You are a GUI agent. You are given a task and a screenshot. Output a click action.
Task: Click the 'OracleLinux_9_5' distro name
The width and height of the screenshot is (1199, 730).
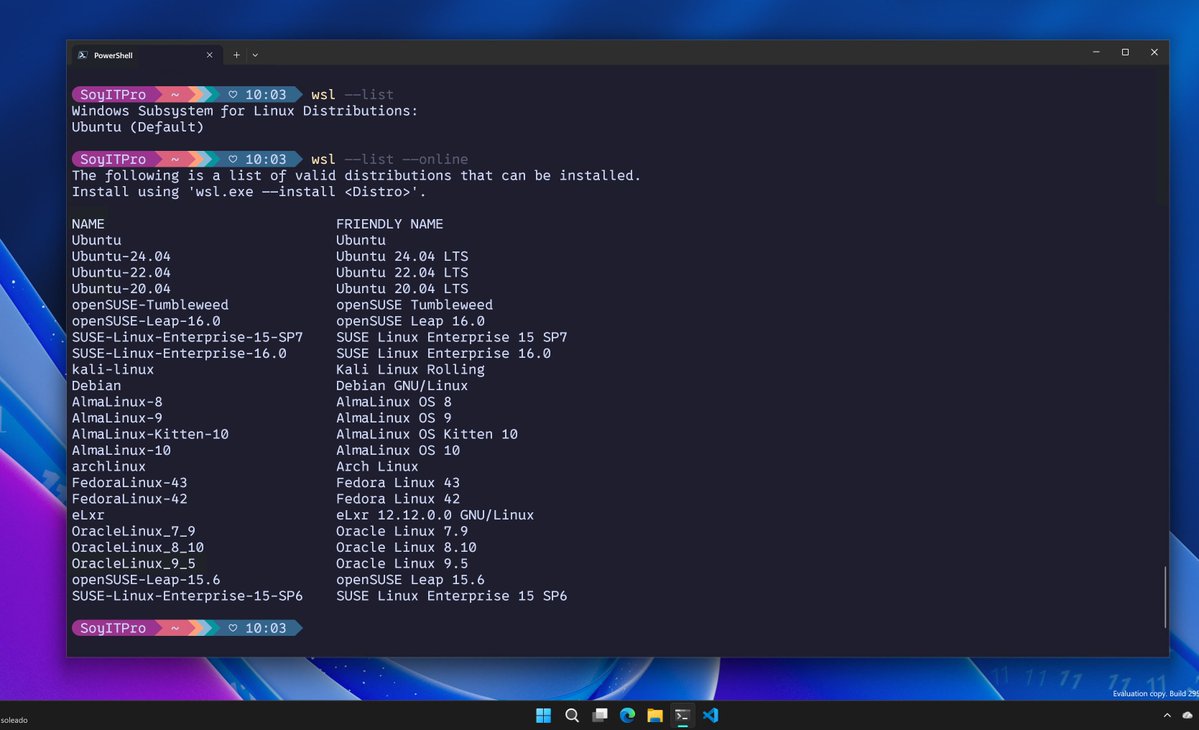coord(134,563)
